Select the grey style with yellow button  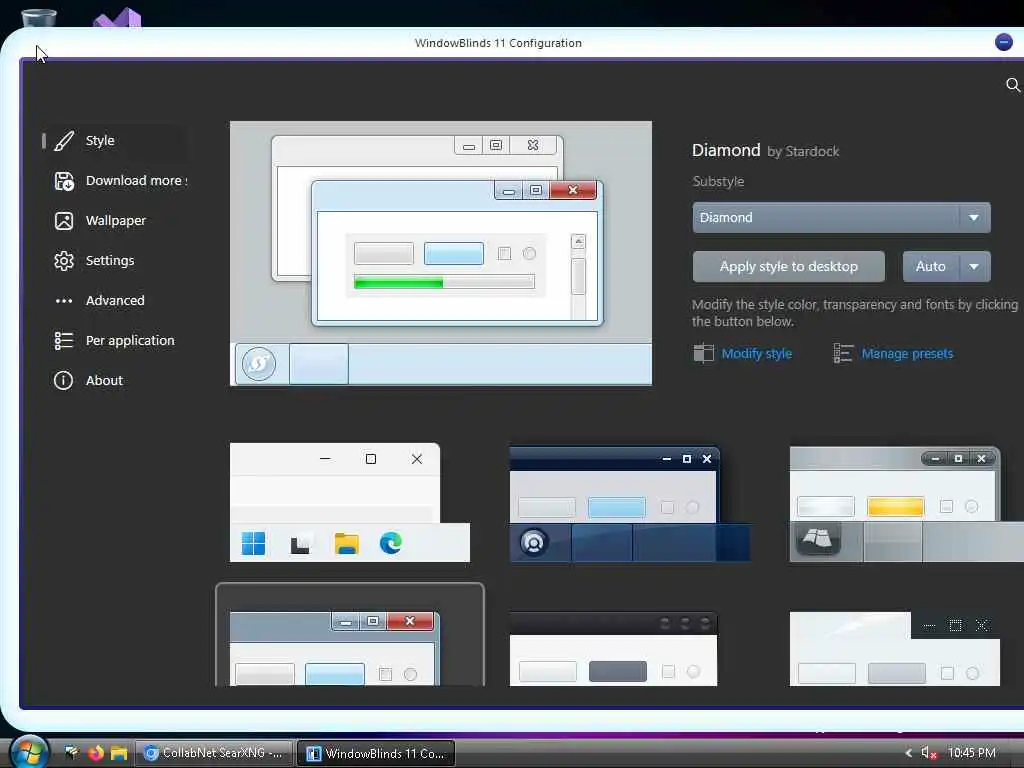(906, 504)
